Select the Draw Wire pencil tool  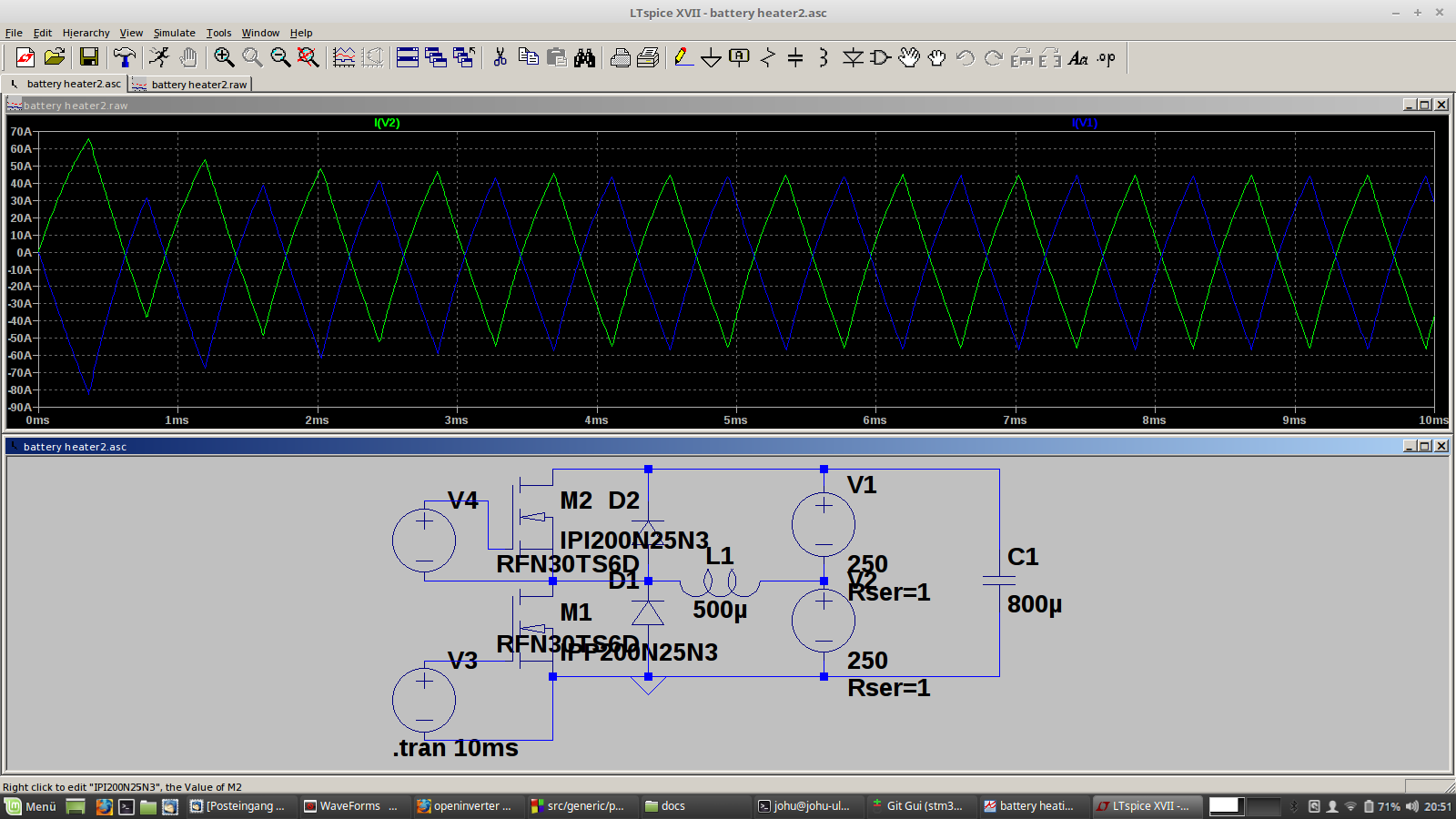tap(682, 58)
